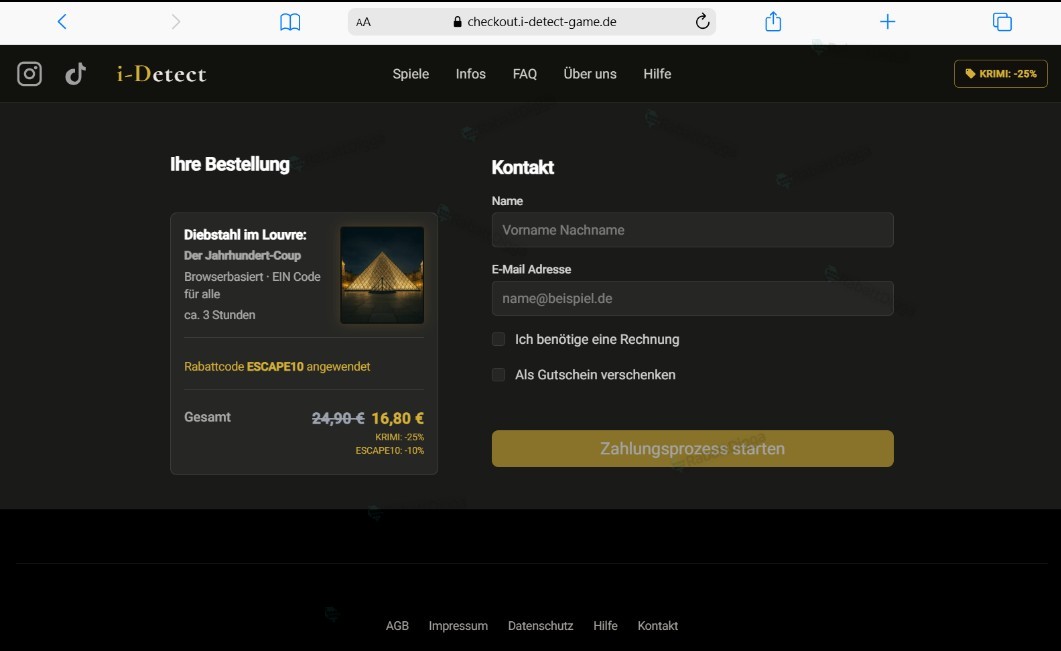Tick 'Ich benötige eine Rechnung' checkbox
The height and width of the screenshot is (651, 1061).
click(499, 339)
